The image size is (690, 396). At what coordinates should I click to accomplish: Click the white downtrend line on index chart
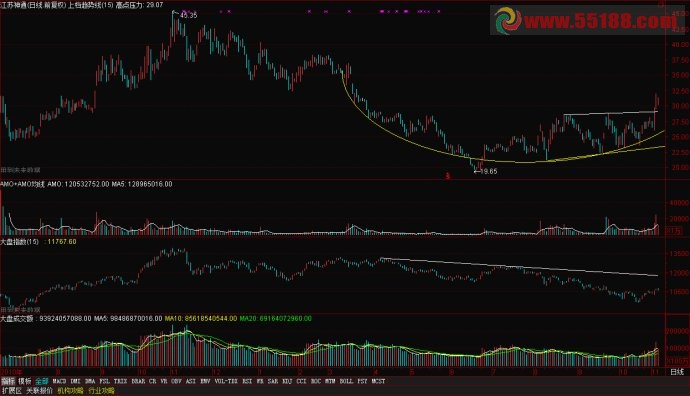(x=519, y=267)
